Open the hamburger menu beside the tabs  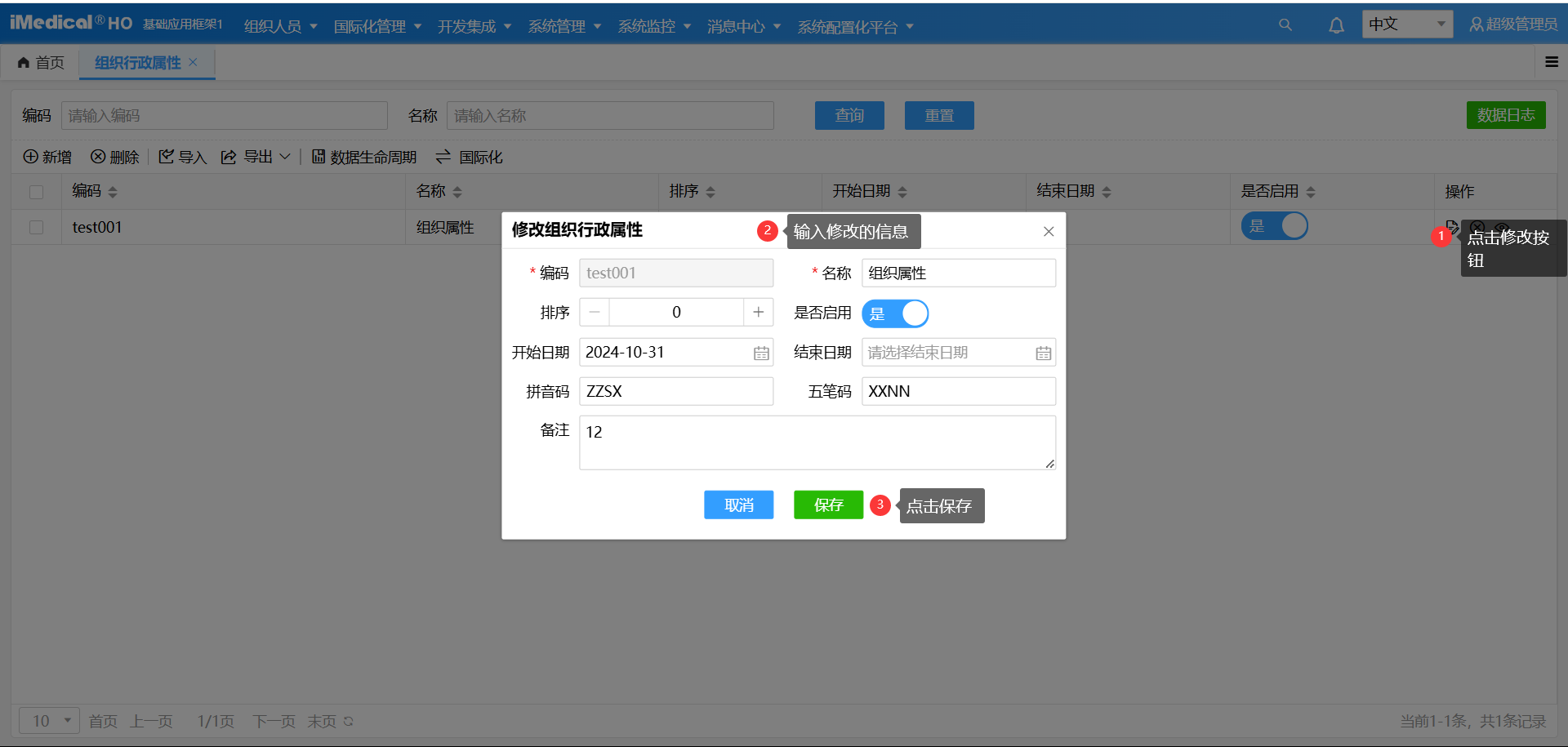(1552, 62)
